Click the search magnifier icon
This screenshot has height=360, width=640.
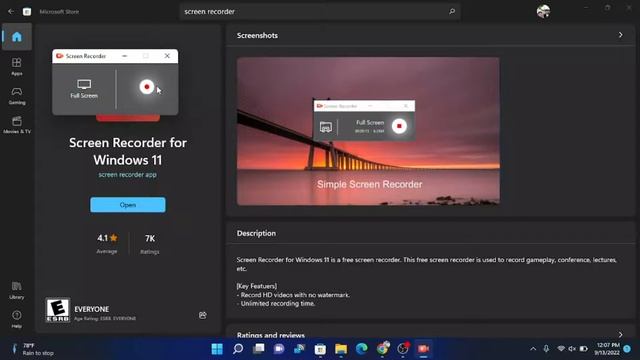tap(452, 11)
